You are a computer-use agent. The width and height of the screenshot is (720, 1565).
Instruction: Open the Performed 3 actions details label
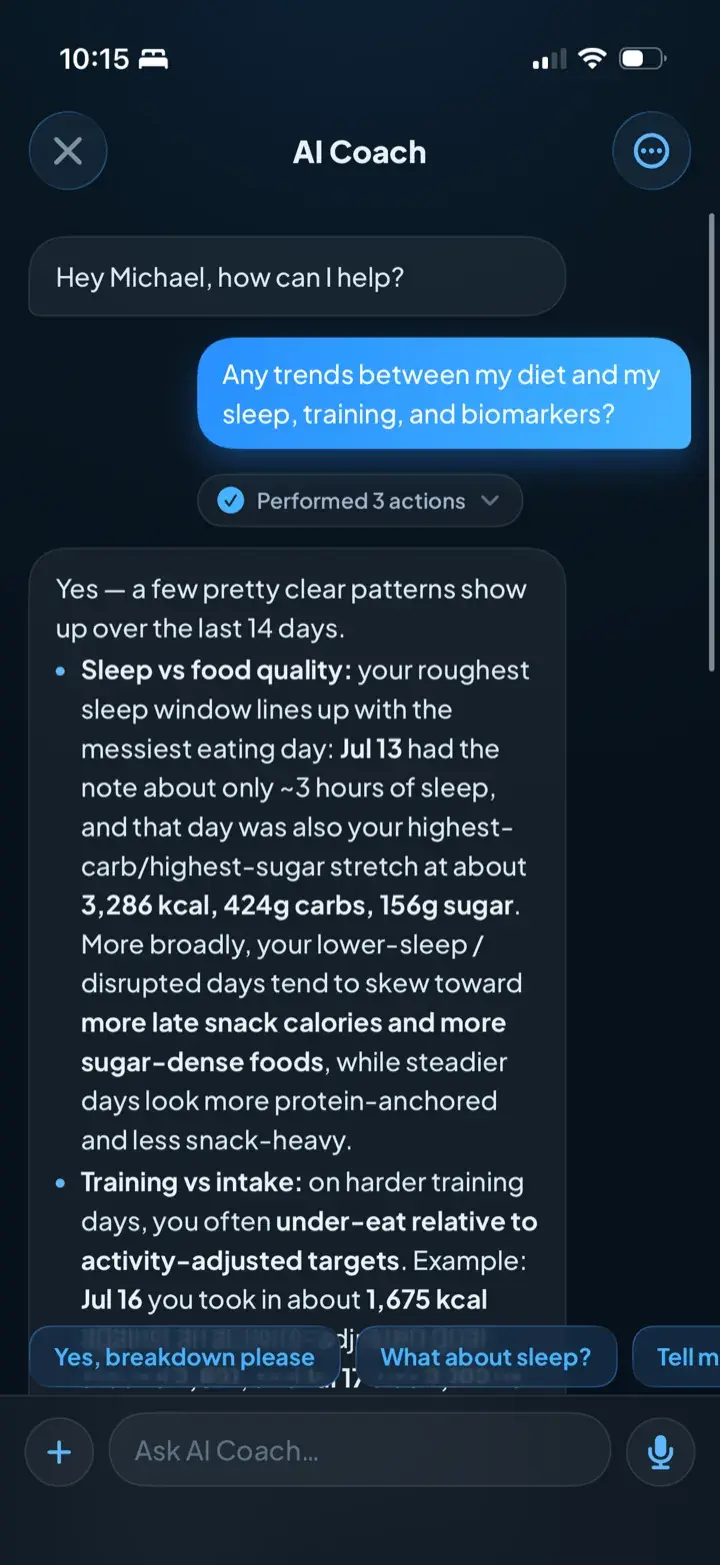[x=361, y=501]
